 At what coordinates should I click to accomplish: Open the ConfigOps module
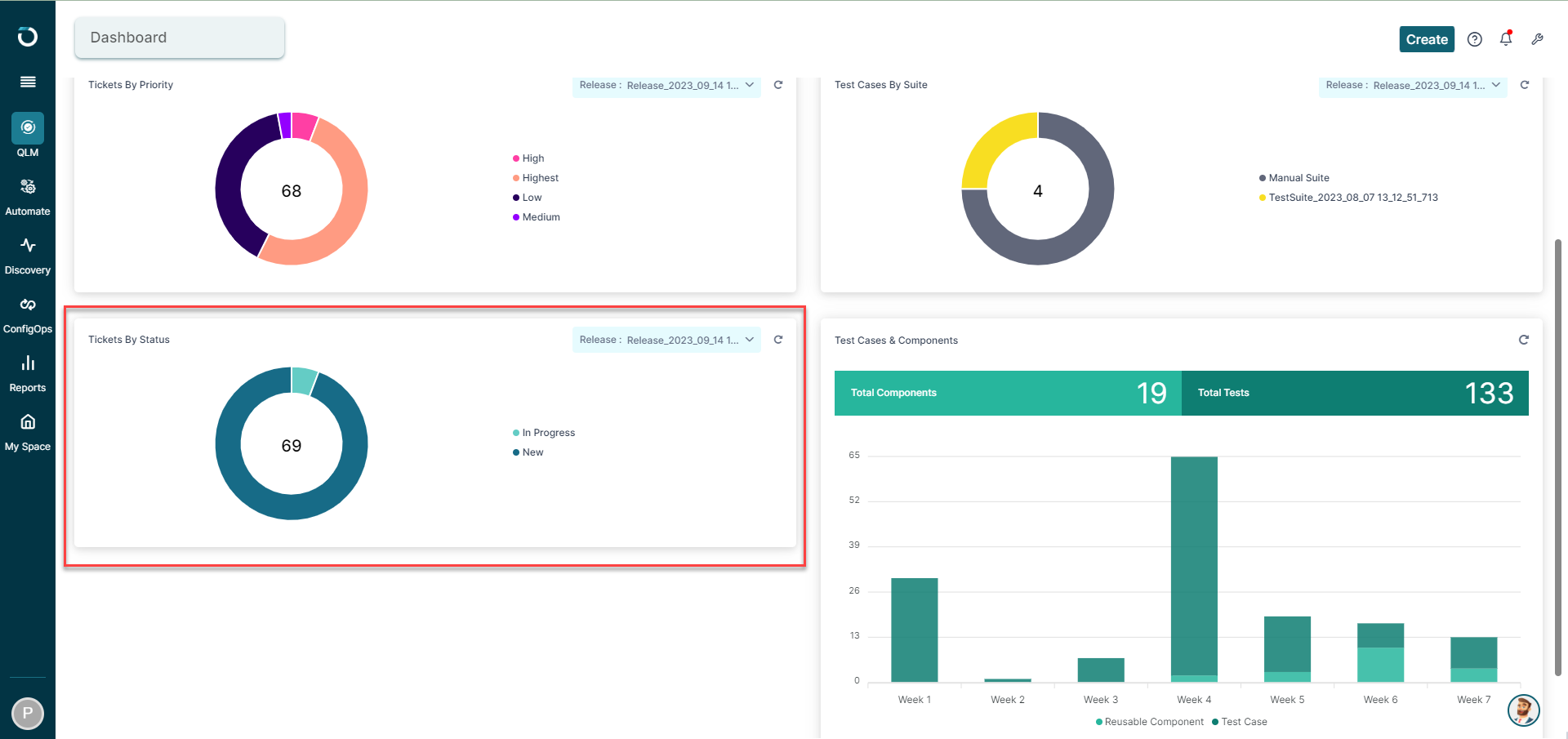coord(28,315)
